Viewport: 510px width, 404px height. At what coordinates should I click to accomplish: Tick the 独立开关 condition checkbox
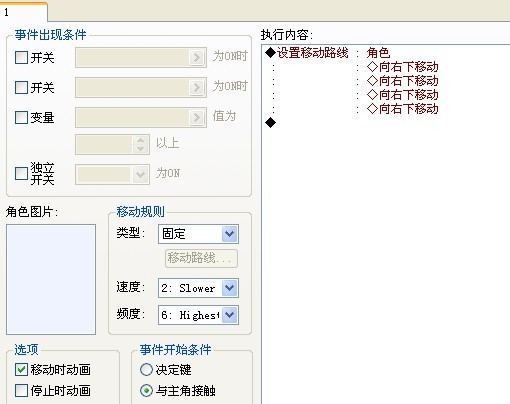[x=21, y=173]
